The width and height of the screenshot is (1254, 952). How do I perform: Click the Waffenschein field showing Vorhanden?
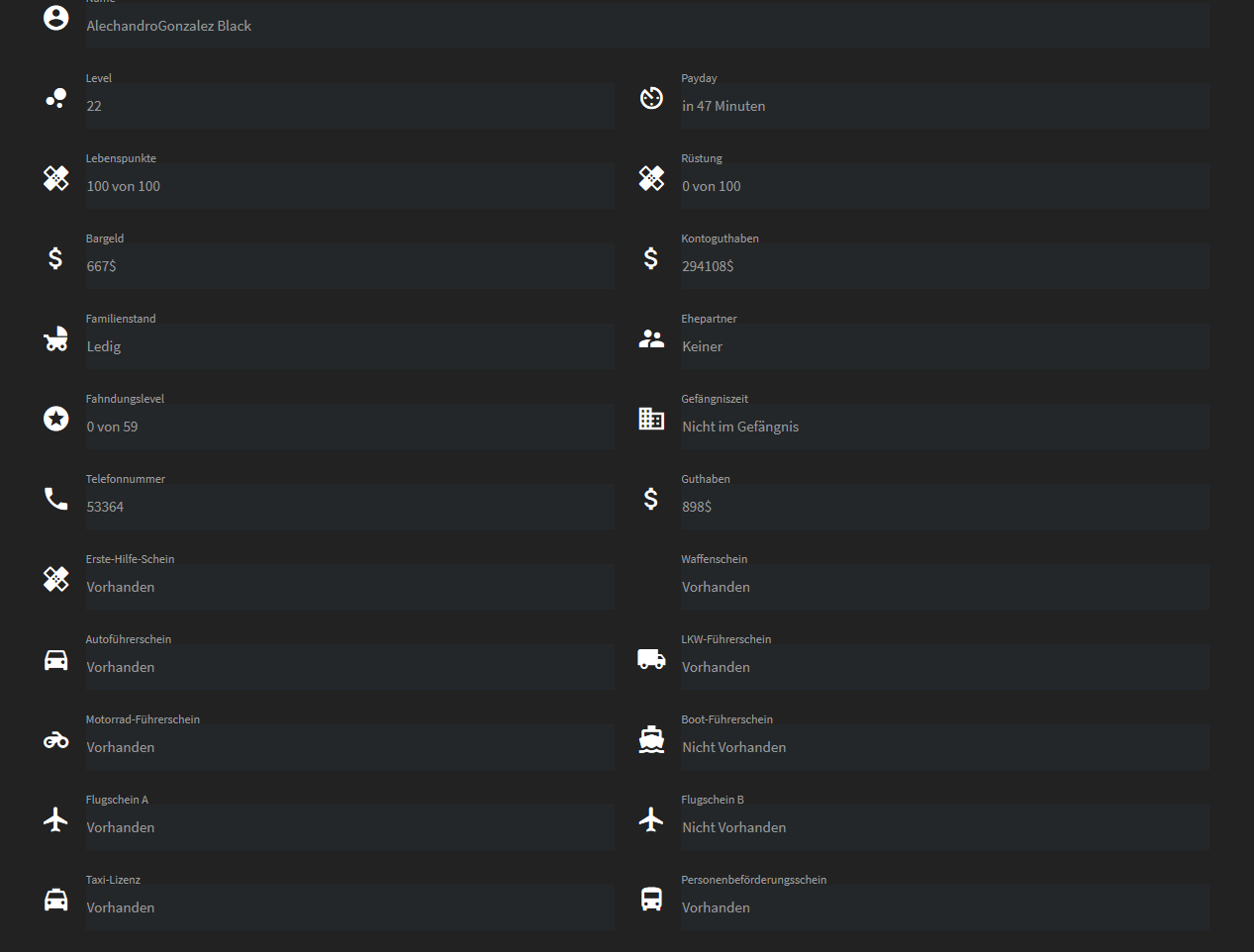(x=944, y=587)
